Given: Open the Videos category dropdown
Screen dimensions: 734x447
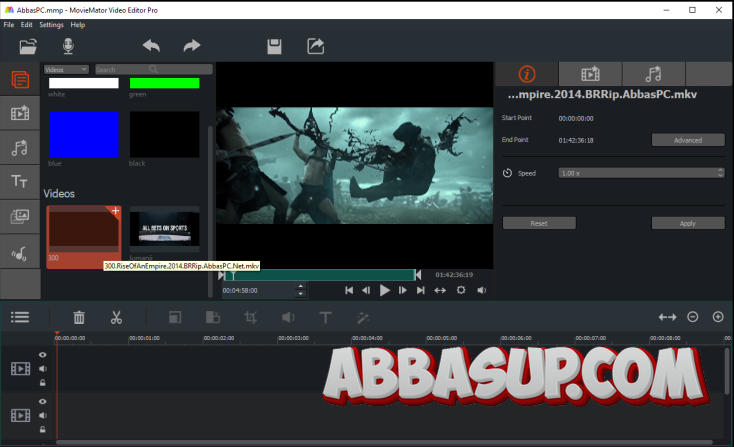Looking at the screenshot, I should point(66,69).
